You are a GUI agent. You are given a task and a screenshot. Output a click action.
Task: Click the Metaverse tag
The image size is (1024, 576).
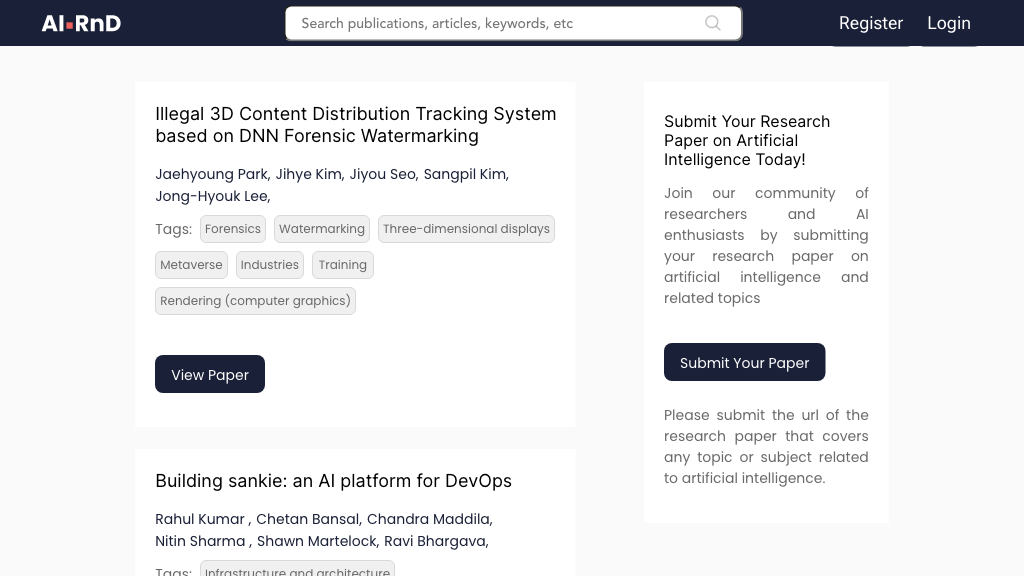(191, 265)
